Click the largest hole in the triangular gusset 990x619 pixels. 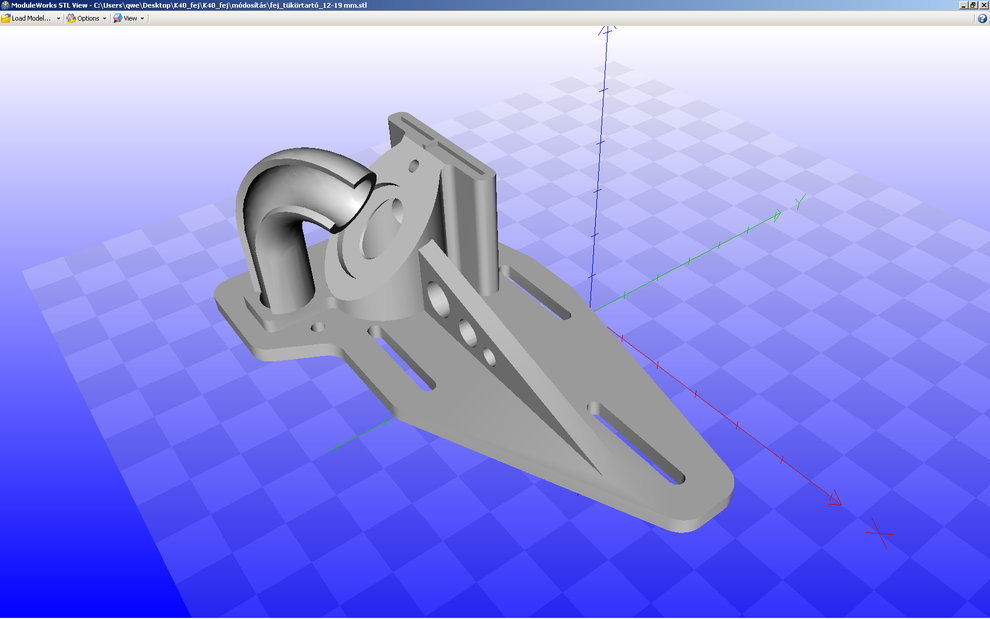click(x=439, y=297)
